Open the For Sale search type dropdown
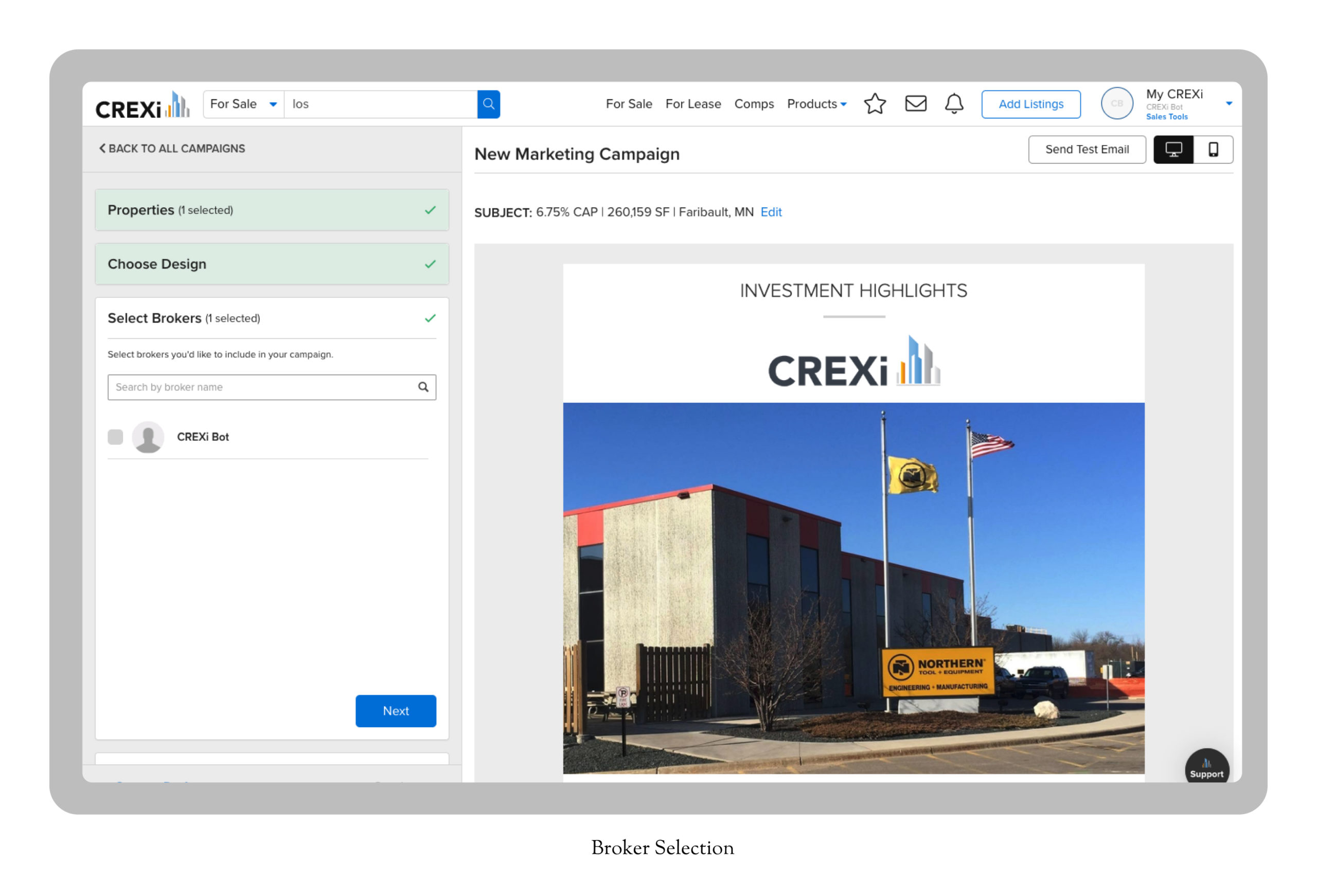The height and width of the screenshot is (896, 1317). (243, 104)
